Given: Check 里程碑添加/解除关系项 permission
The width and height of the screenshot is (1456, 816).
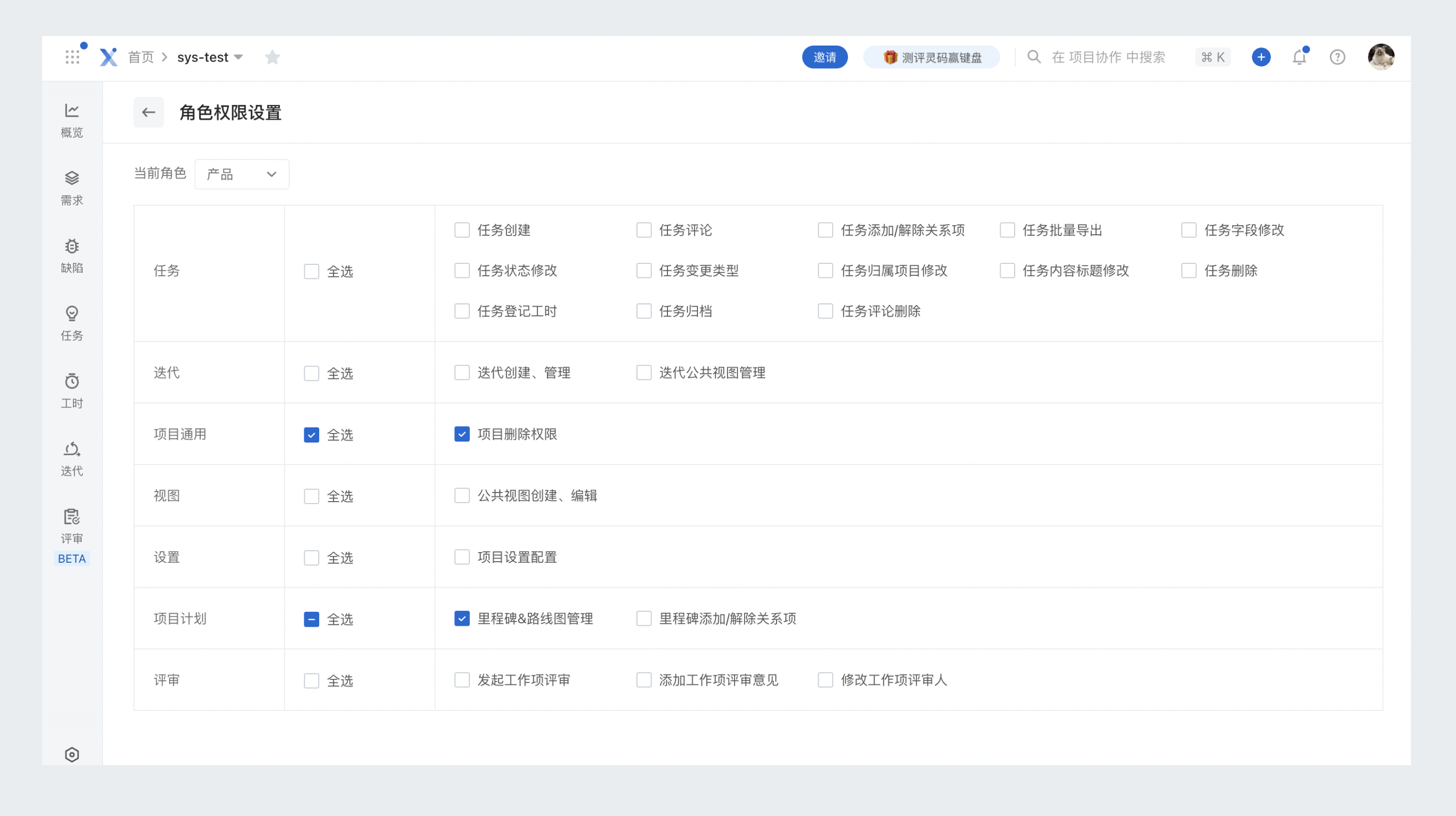Looking at the screenshot, I should click(x=644, y=619).
